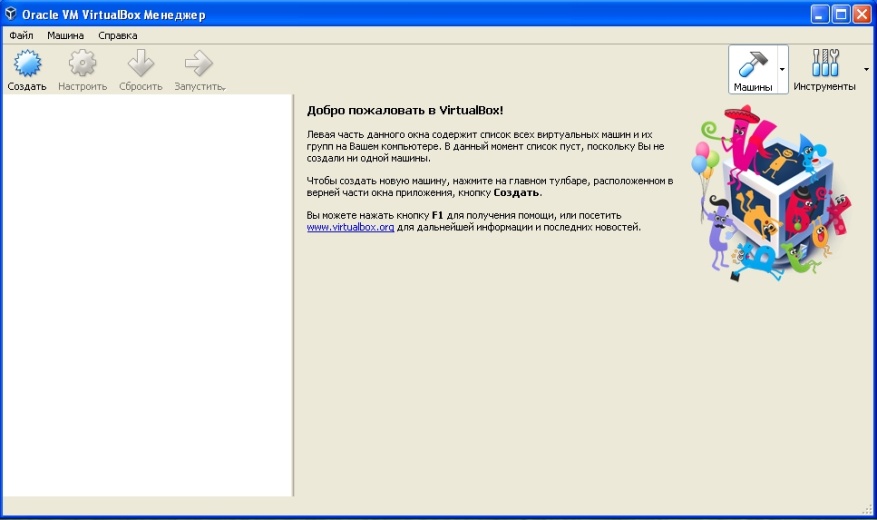Maximize the VirtualBox Manager window
The image size is (877, 520).
click(x=841, y=14)
